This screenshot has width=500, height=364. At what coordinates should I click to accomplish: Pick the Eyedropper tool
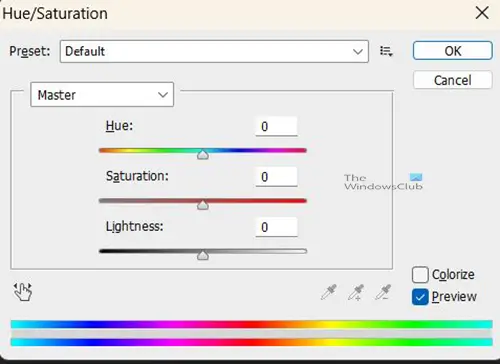click(329, 292)
